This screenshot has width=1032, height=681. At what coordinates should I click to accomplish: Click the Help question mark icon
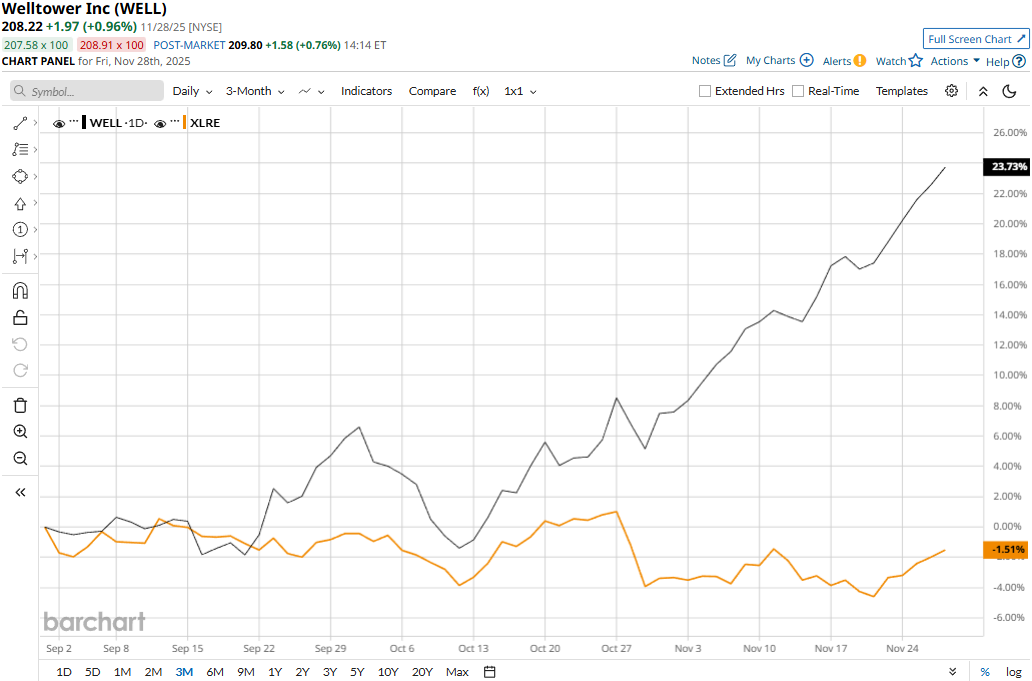point(1019,61)
